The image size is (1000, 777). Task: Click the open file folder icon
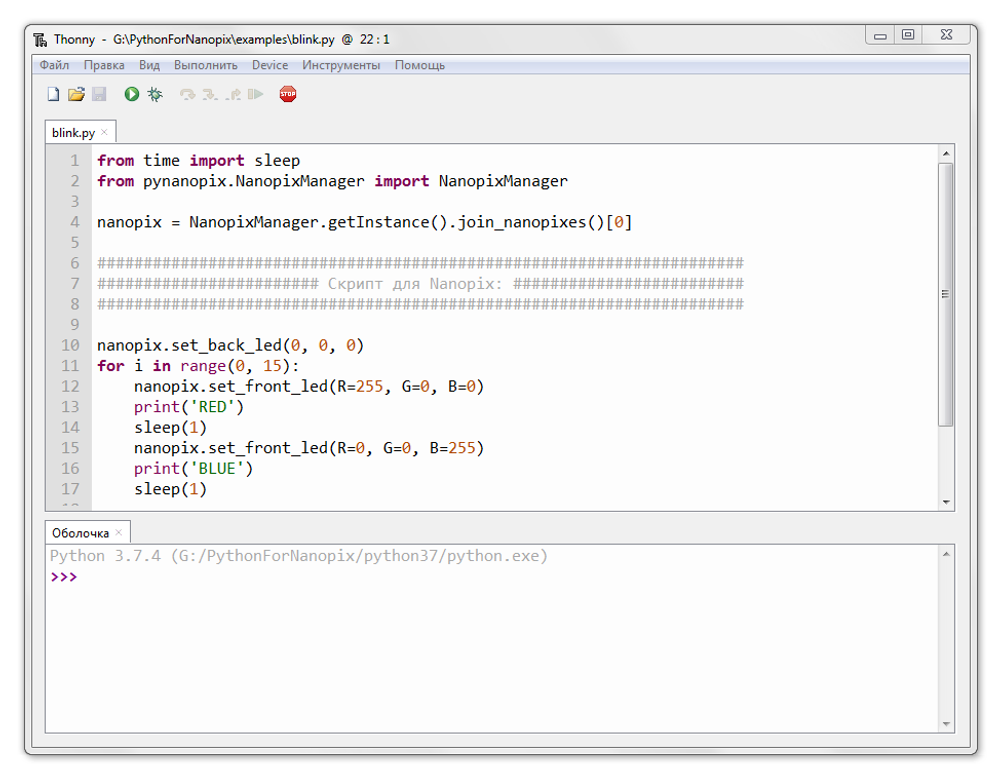tap(76, 94)
